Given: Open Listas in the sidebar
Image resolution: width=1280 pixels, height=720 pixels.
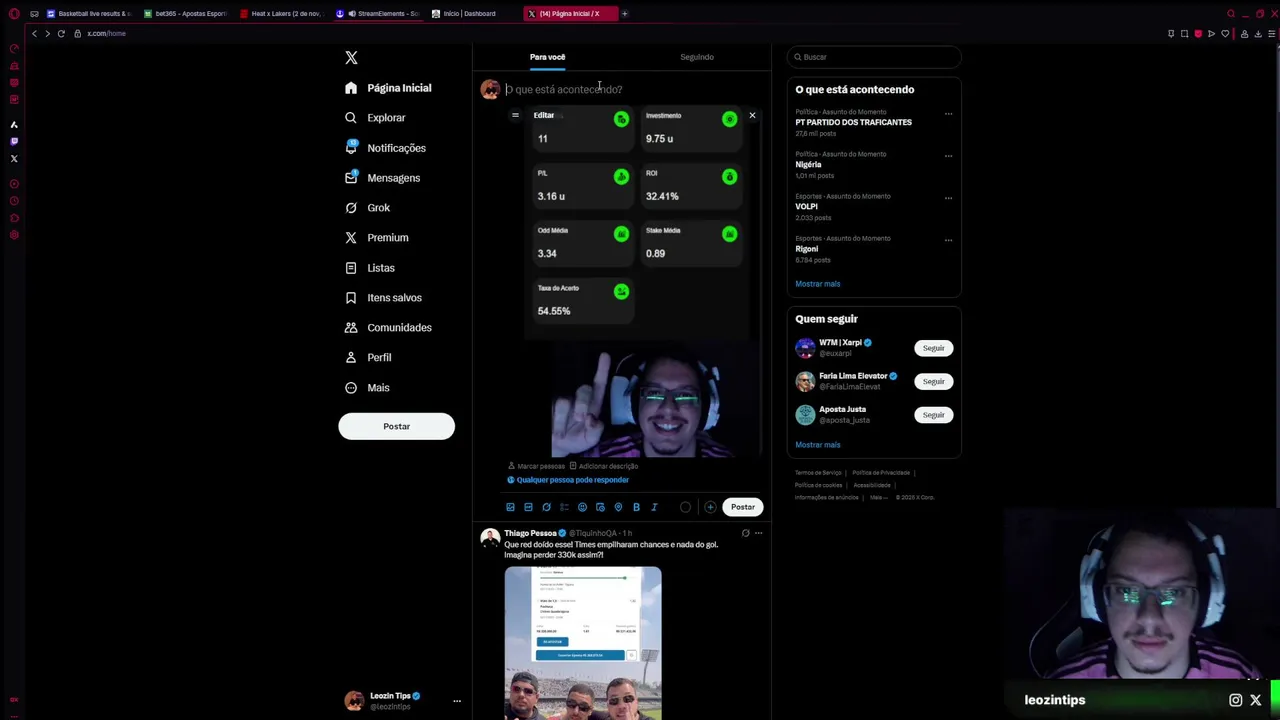Looking at the screenshot, I should coord(370,268).
